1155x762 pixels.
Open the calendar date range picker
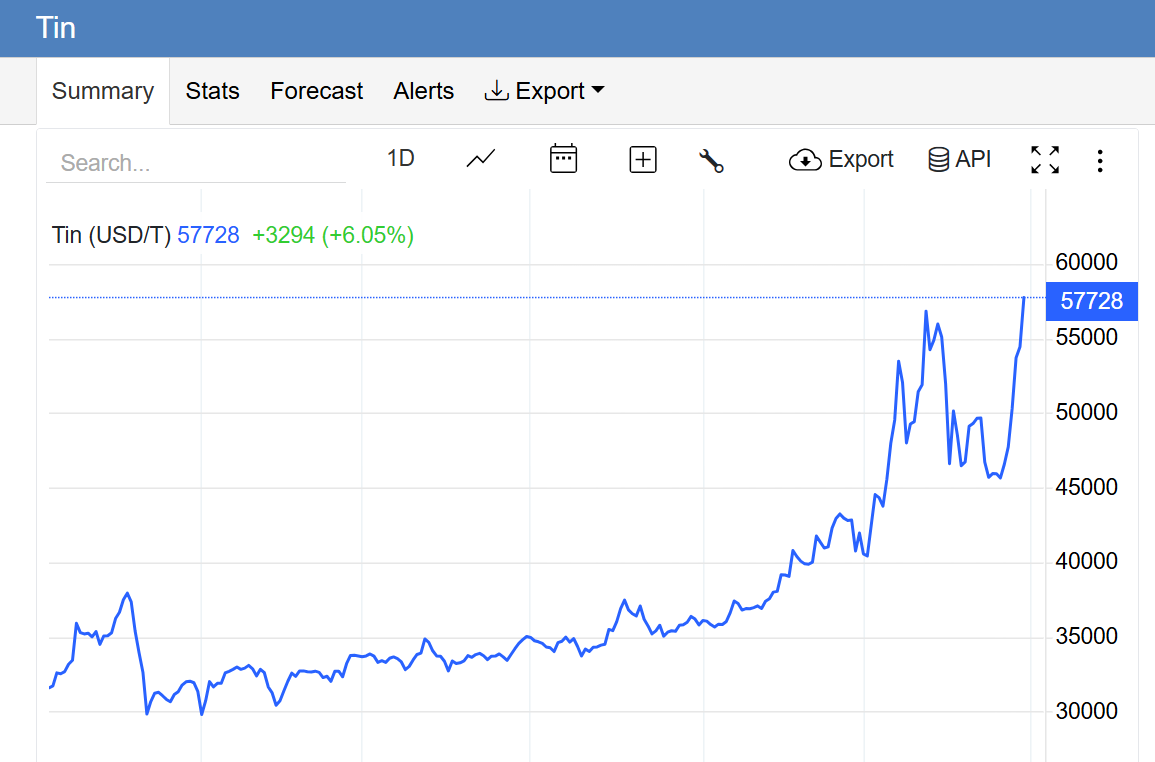click(x=564, y=159)
